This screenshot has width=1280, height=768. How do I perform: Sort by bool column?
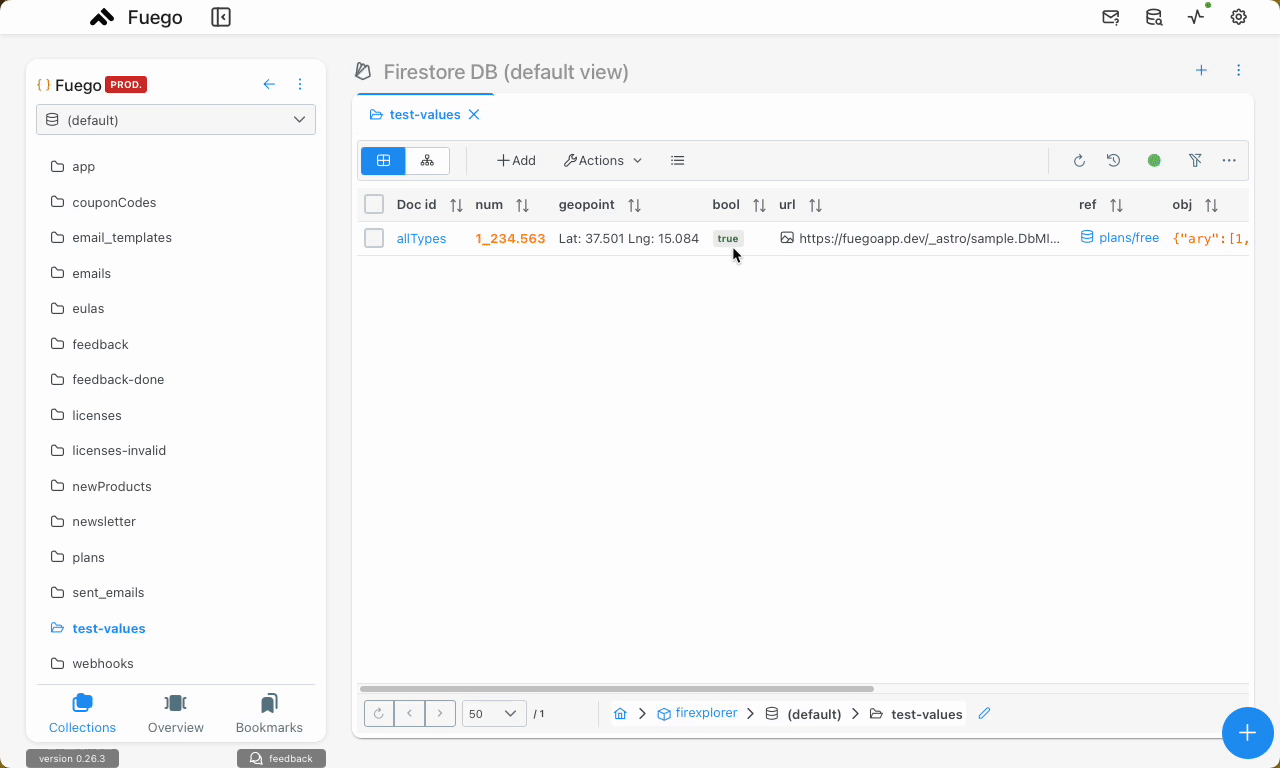click(x=759, y=205)
